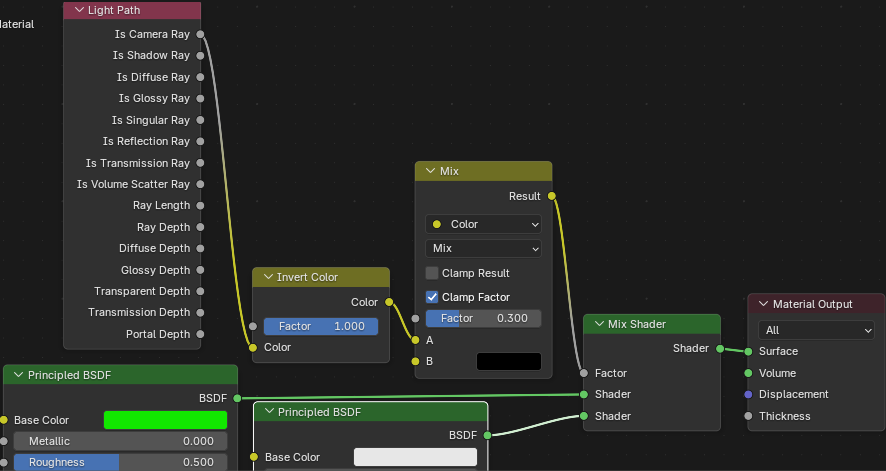
Task: Click the Mix node Factor input socket
Action: (x=415, y=319)
